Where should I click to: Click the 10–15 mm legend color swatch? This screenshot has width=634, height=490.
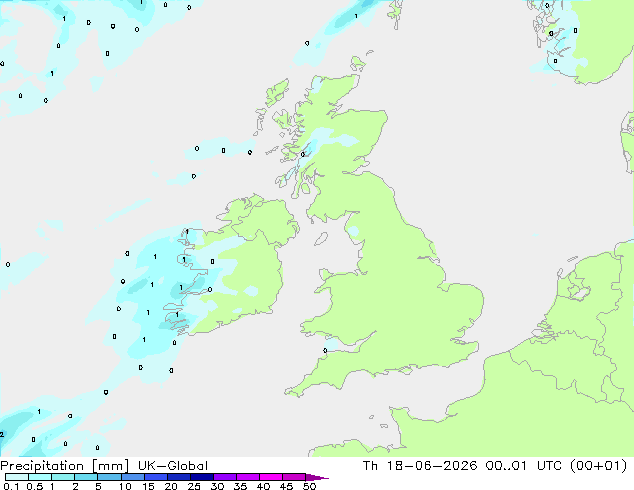tap(133, 477)
